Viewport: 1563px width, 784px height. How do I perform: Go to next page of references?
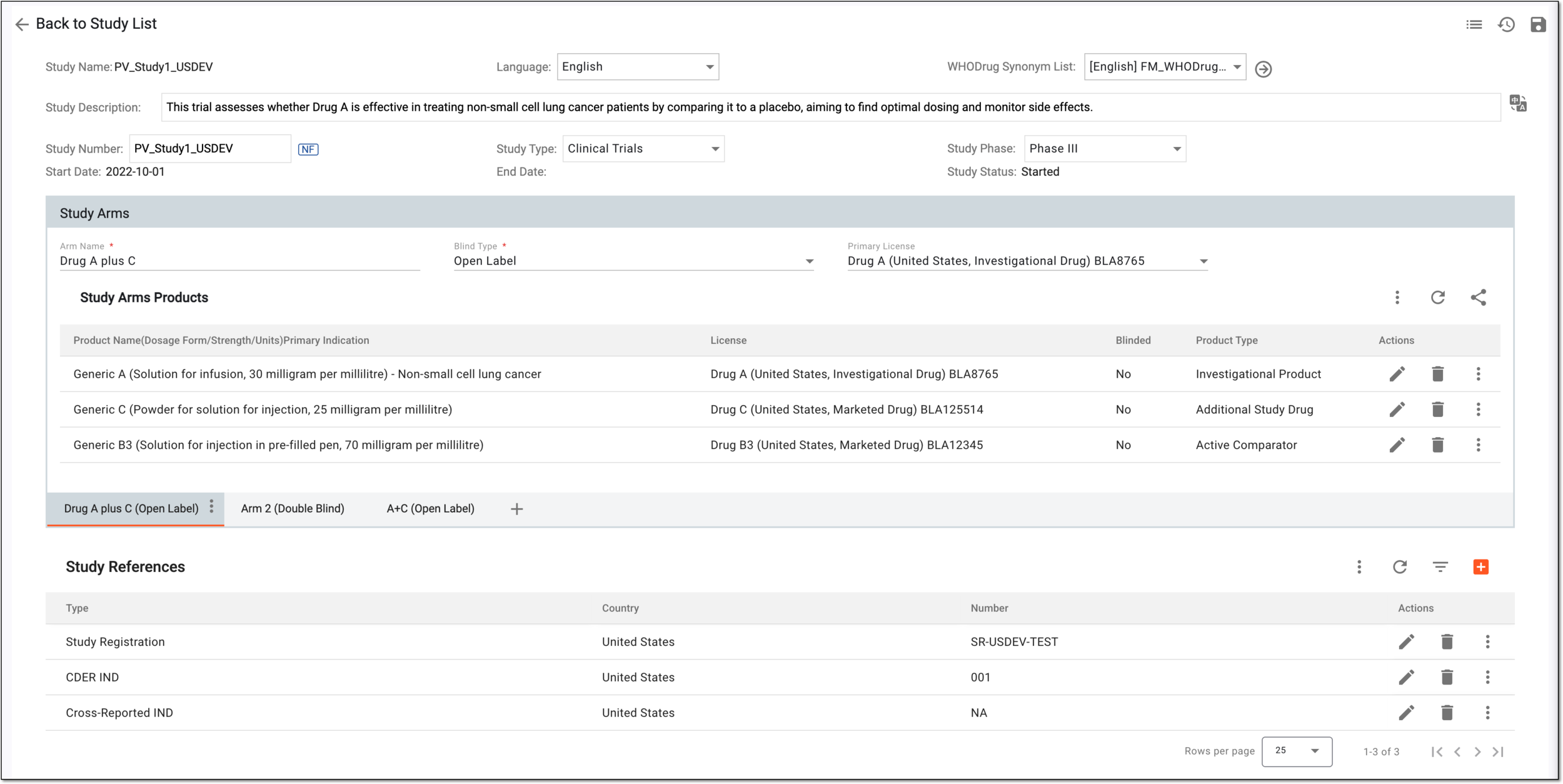pyautogui.click(x=1477, y=752)
